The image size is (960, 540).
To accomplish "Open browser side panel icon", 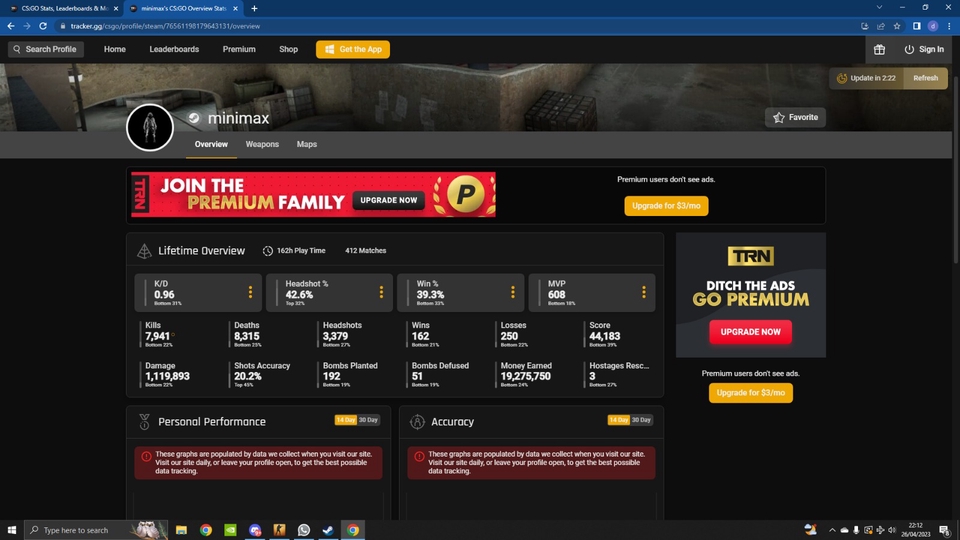I will pos(917,26).
